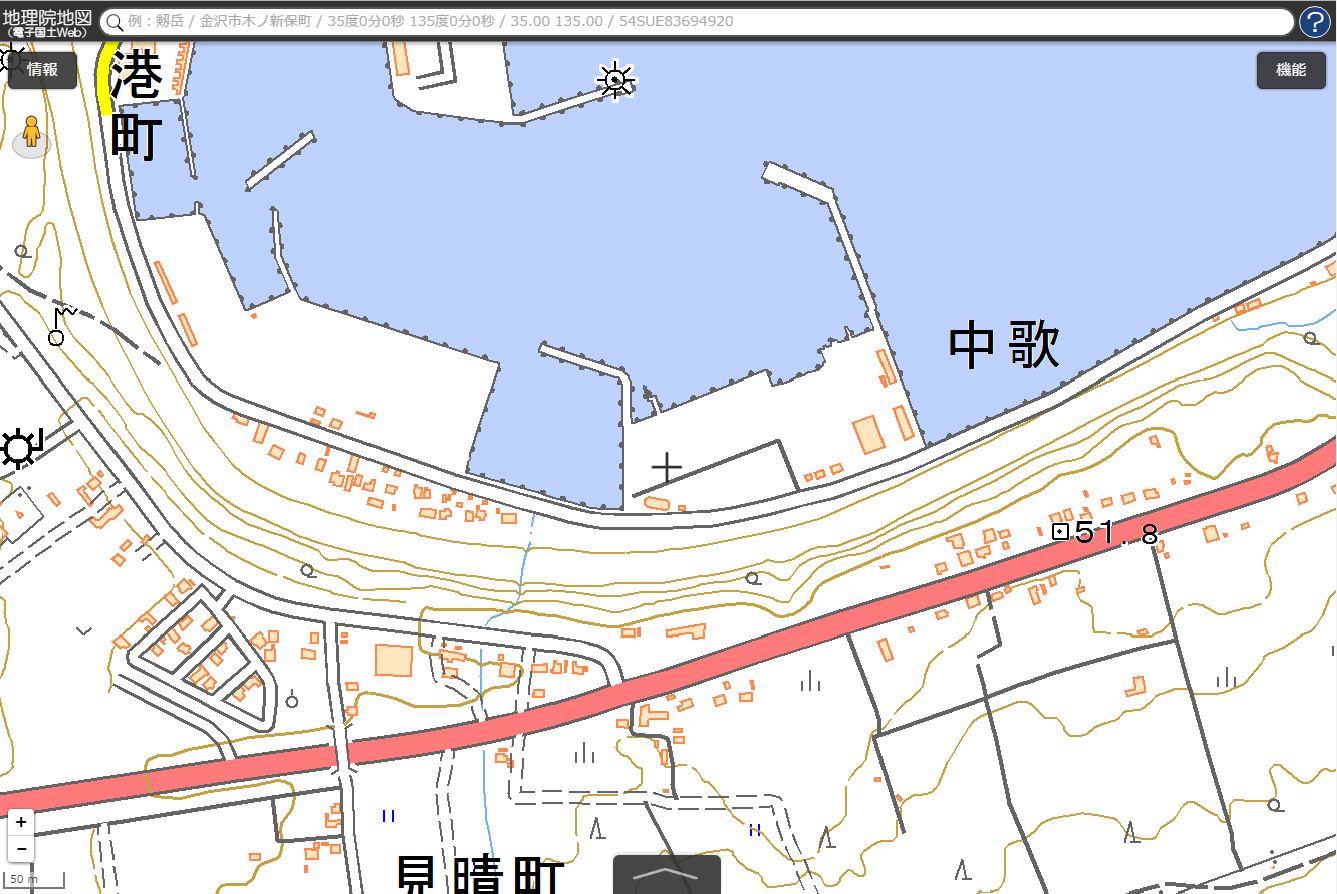The height and width of the screenshot is (894, 1337).
Task: Open the 情報 panel button
Action: pos(43,70)
